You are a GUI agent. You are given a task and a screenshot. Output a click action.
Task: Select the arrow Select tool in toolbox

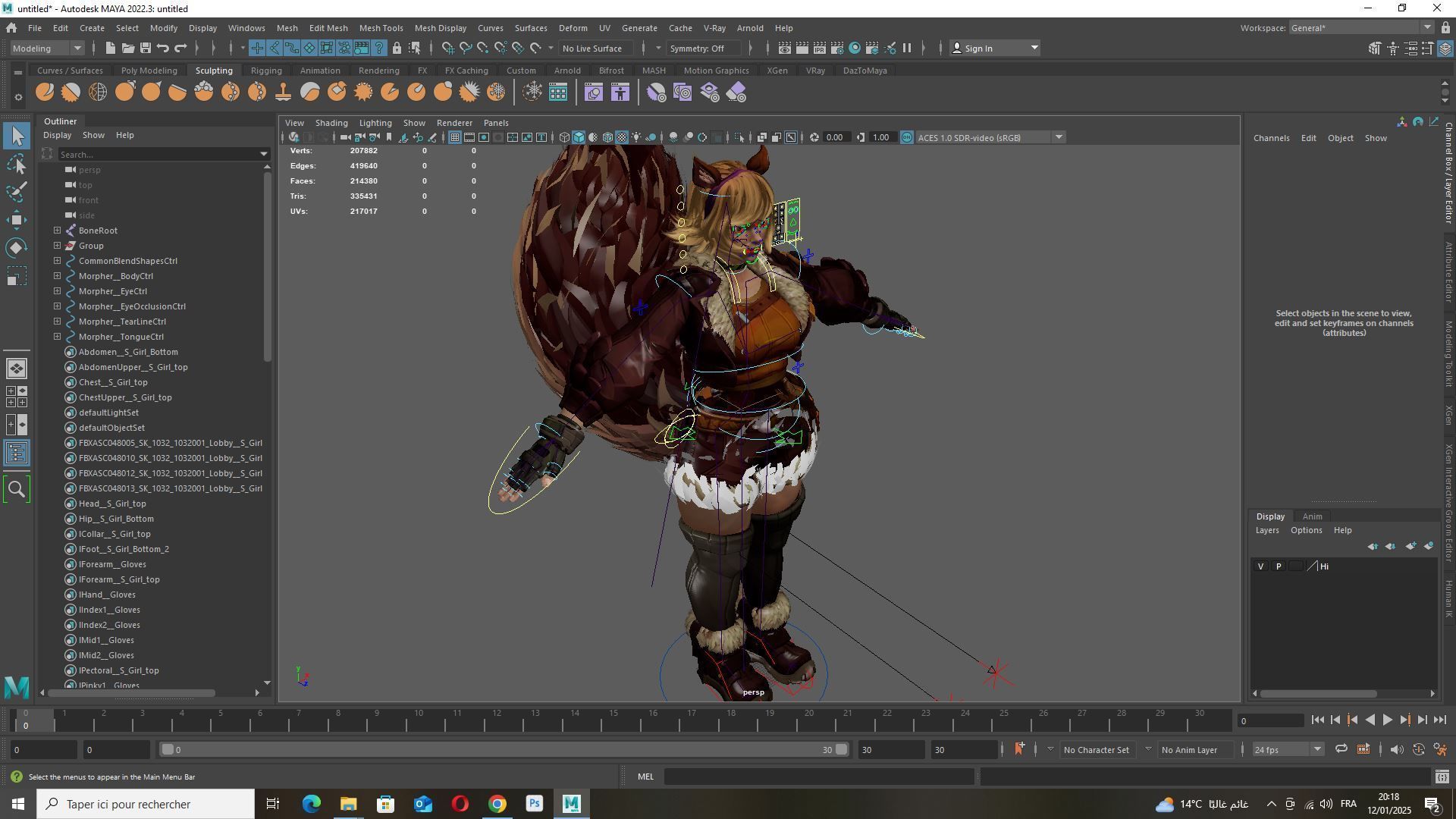point(17,136)
